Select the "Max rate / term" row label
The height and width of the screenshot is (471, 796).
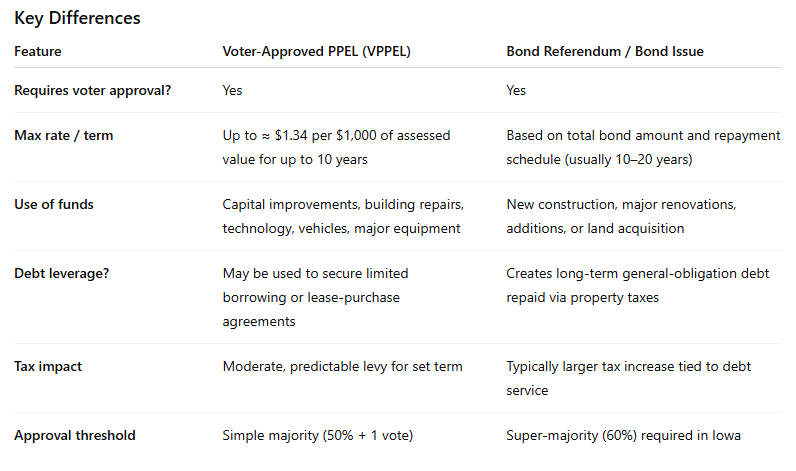click(64, 135)
